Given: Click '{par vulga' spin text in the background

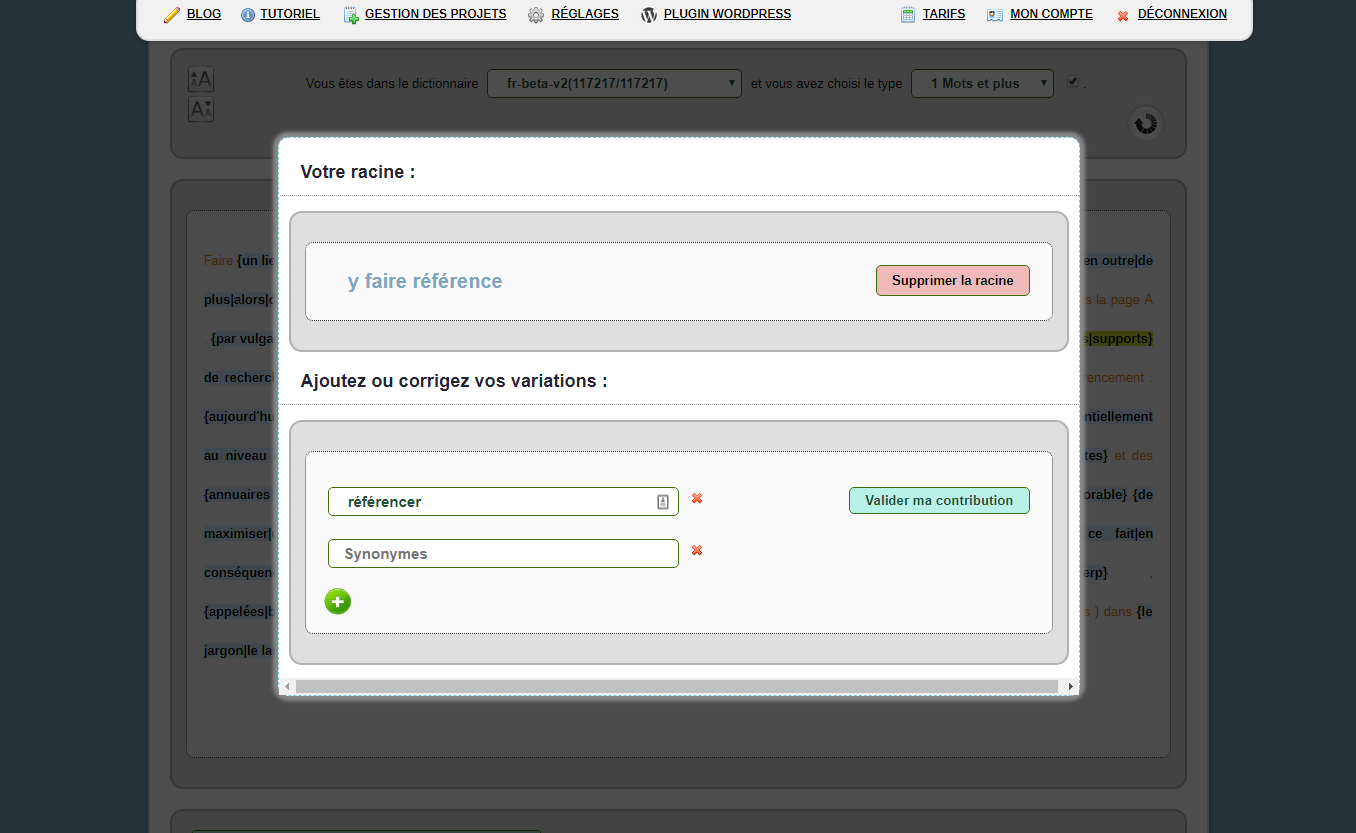Looking at the screenshot, I should pyautogui.click(x=243, y=339).
